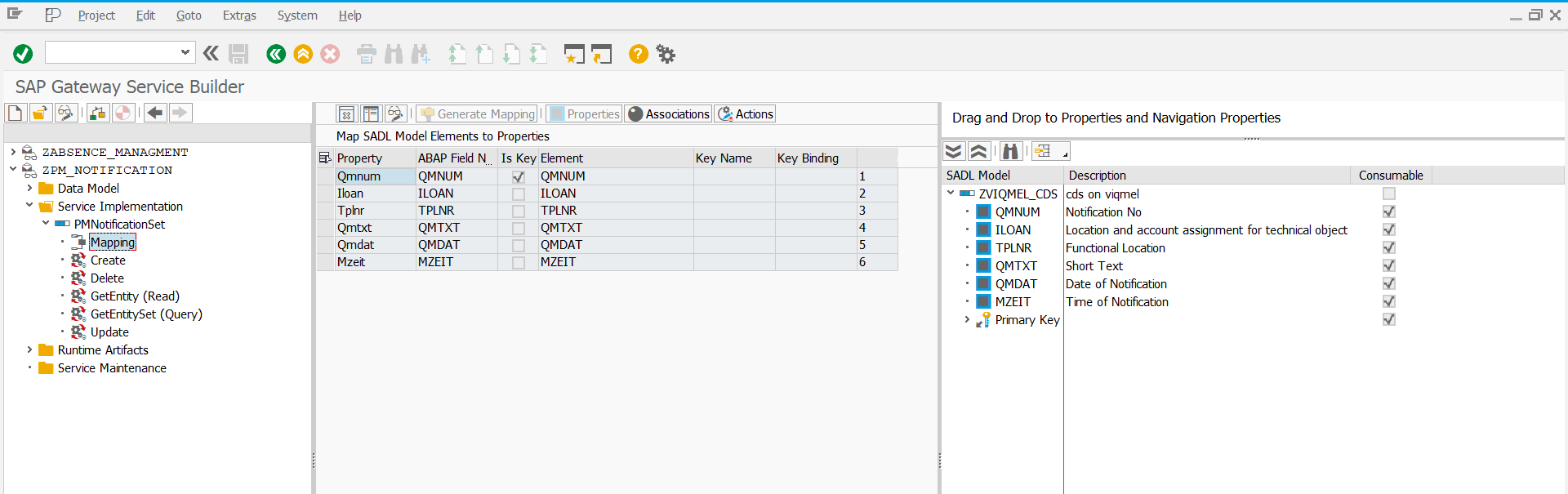Screen dimensions: 1568x494
Task: Collapse the ZPM_NOTIFICATION project node
Action: point(13,170)
